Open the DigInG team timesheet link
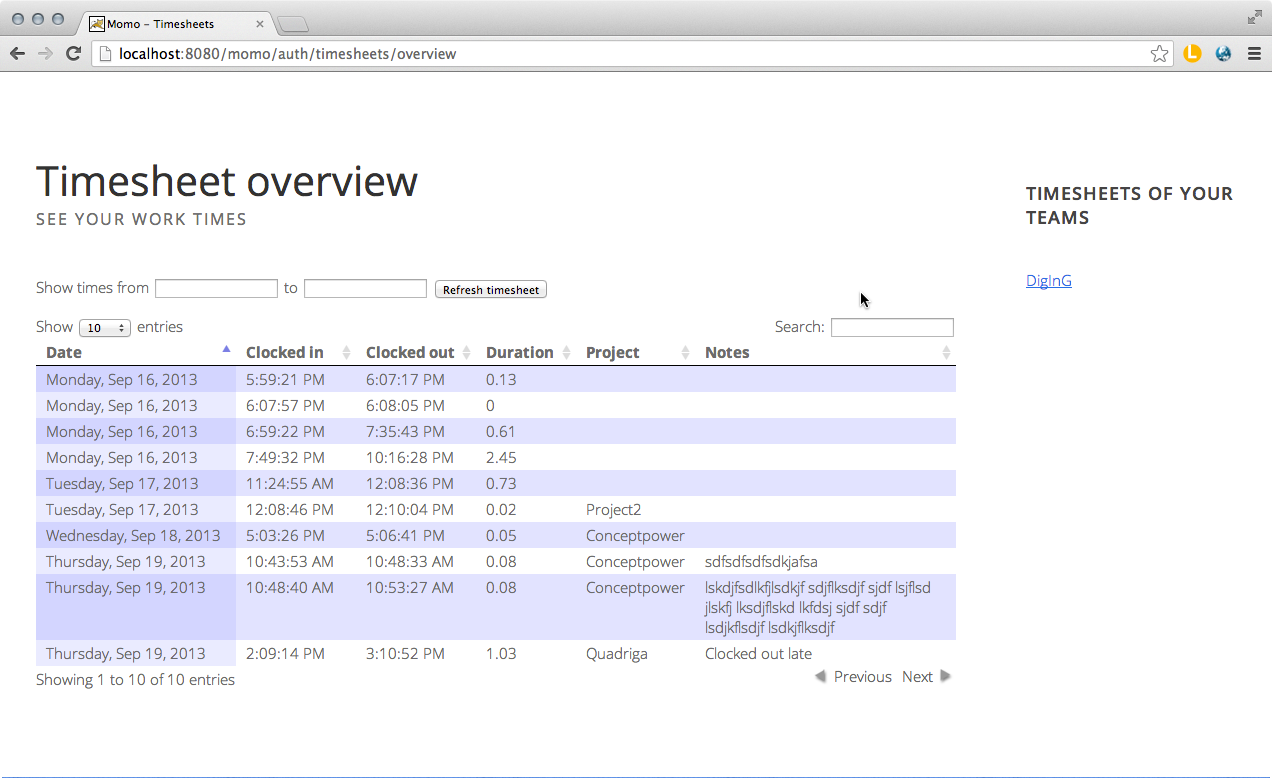The height and width of the screenshot is (778, 1272). [1048, 280]
